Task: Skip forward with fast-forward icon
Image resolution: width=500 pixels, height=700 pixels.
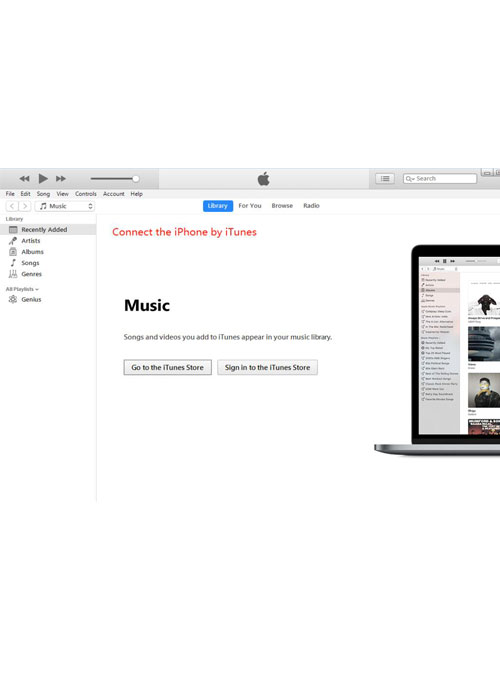Action: (61, 179)
